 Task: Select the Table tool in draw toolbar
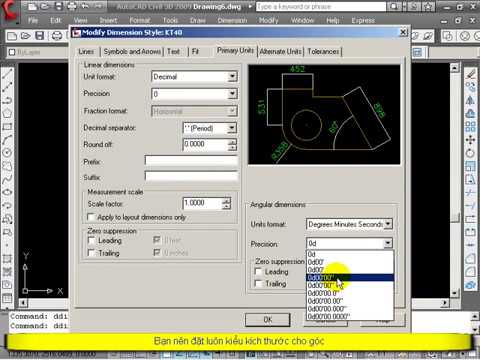pos(7,298)
